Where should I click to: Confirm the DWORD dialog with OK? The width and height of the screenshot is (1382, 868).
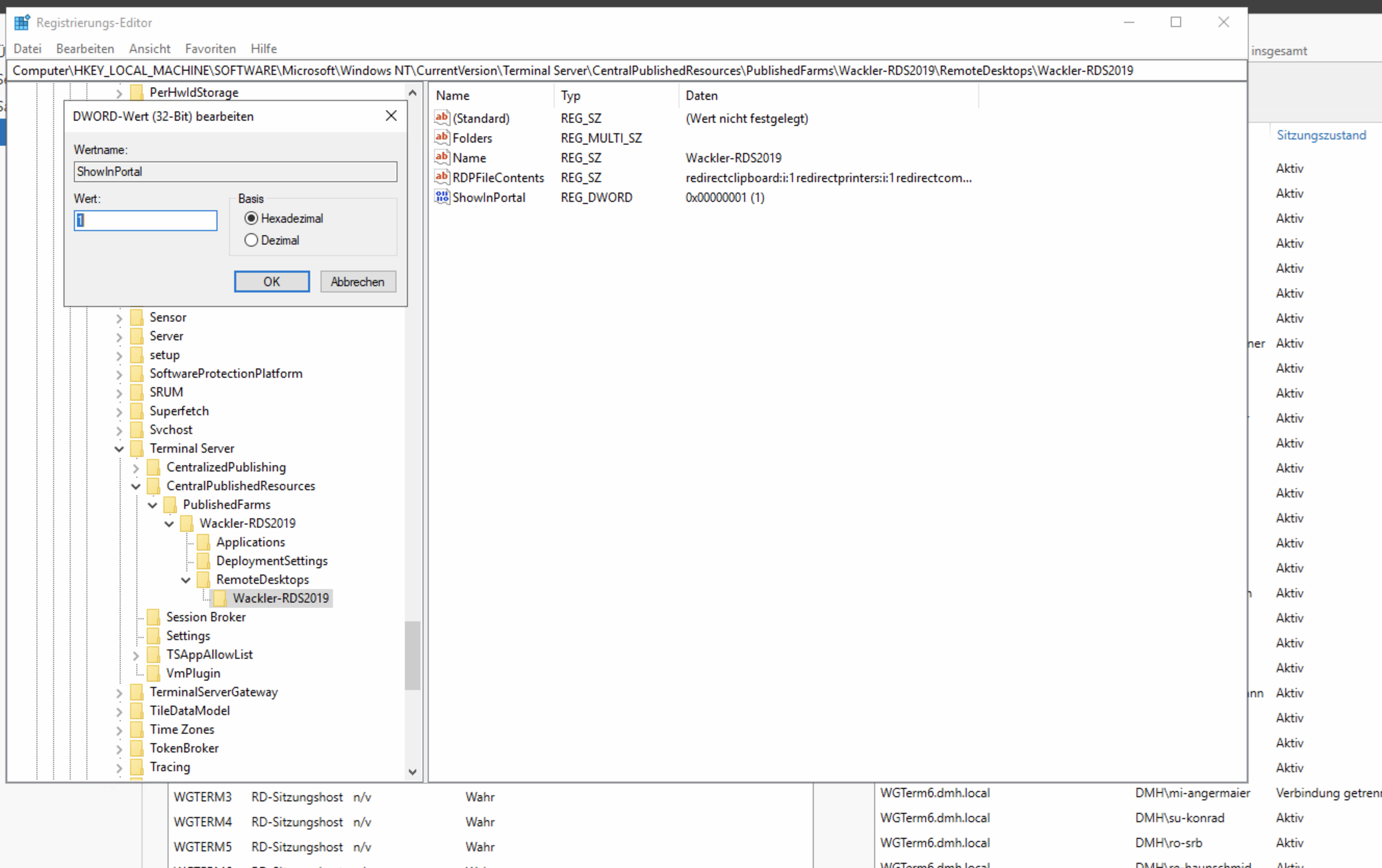(272, 282)
